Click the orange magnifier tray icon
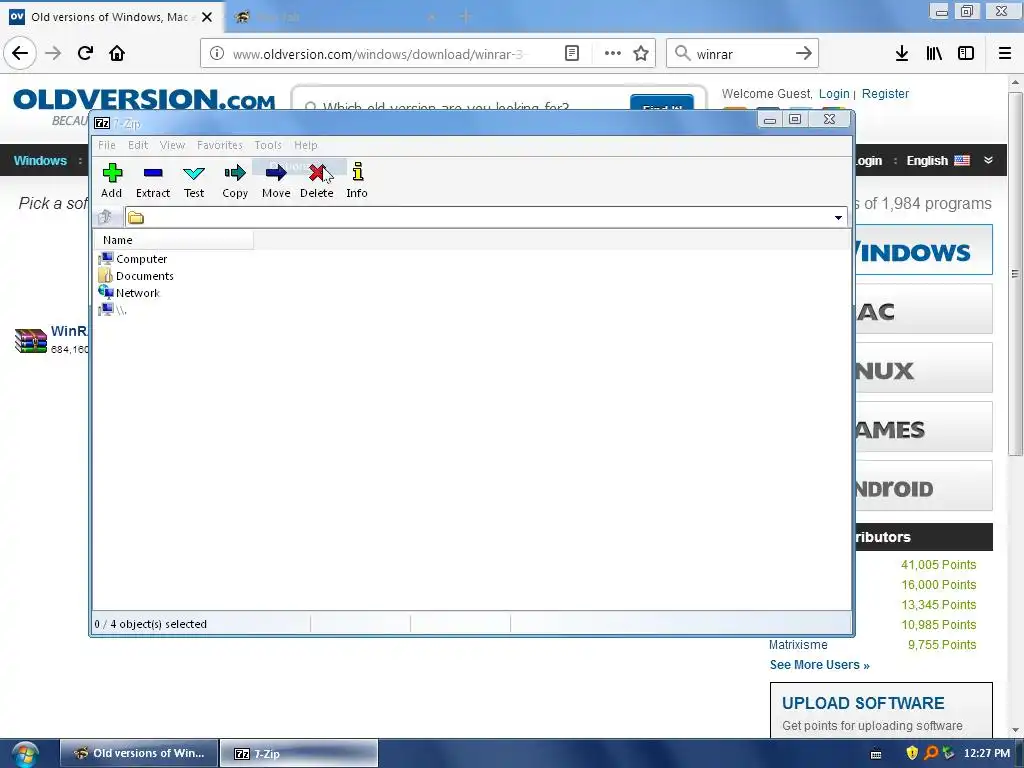 [x=931, y=753]
